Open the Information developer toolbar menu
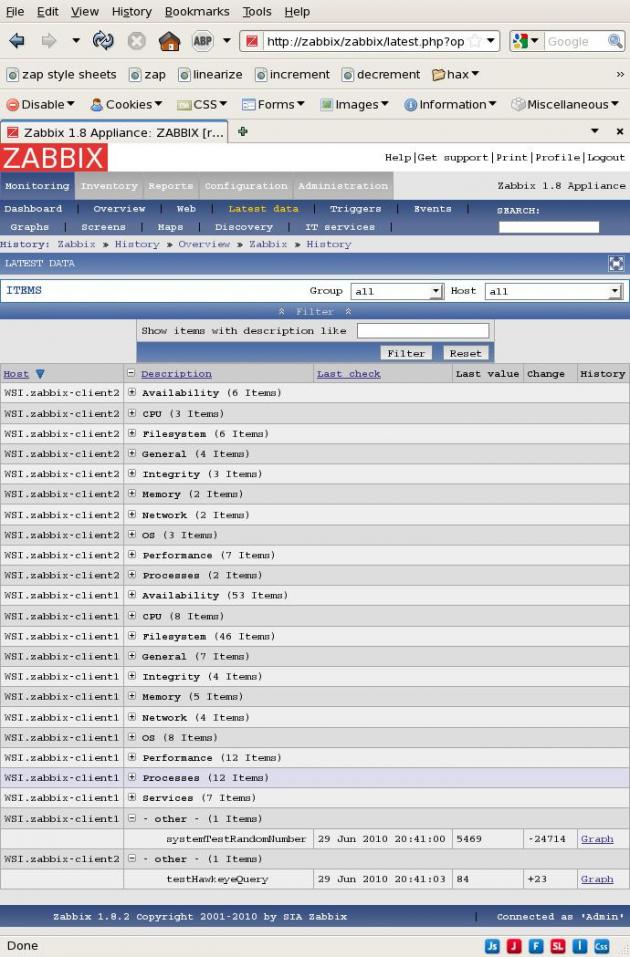Image resolution: width=630 pixels, height=957 pixels. click(x=450, y=104)
